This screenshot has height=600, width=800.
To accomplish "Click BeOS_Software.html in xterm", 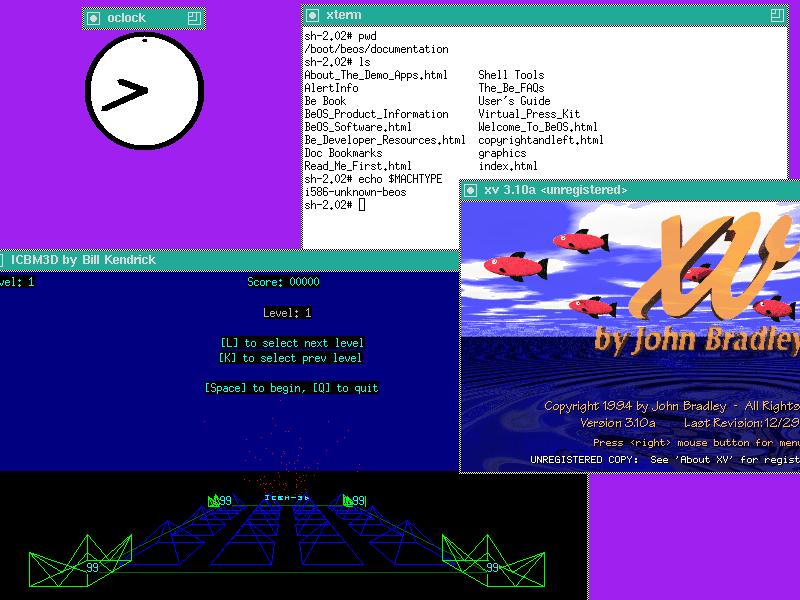I will 358,127.
